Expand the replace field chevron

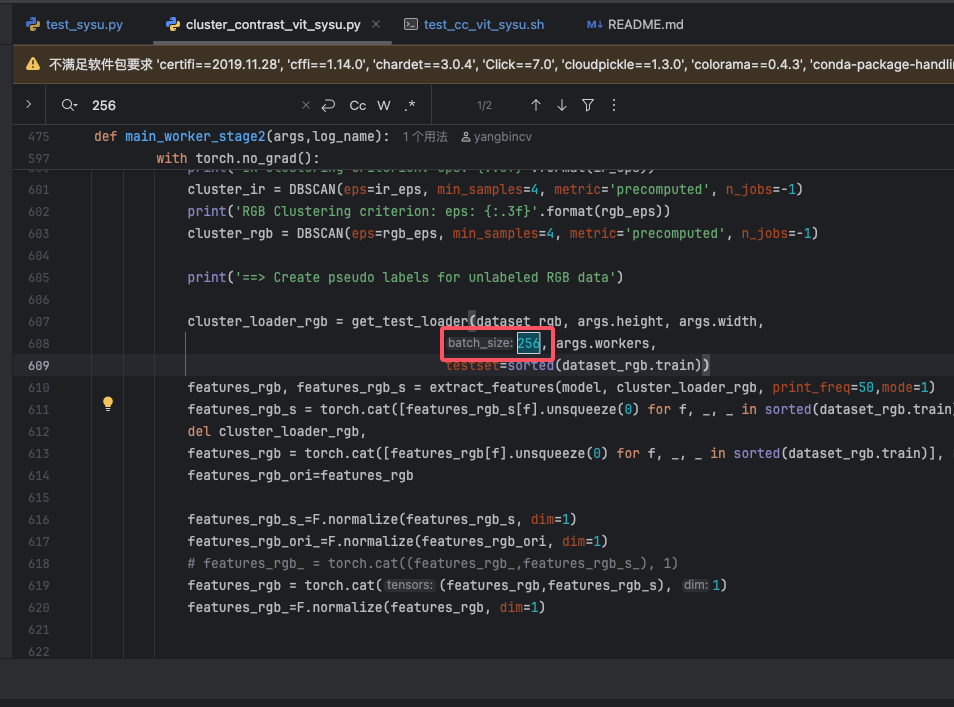coord(29,105)
